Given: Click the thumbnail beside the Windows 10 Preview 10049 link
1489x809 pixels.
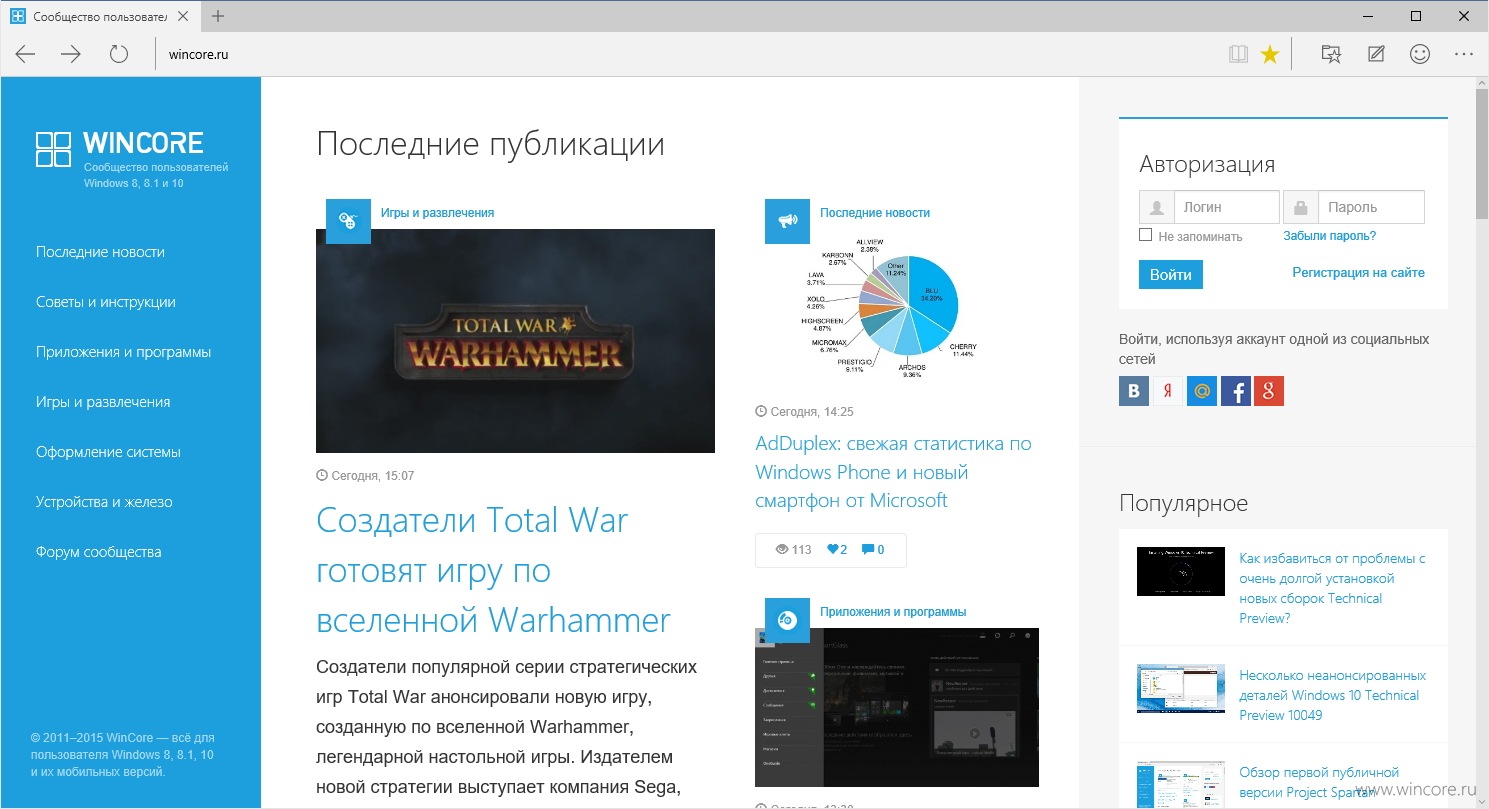Looking at the screenshot, I should pos(1181,688).
